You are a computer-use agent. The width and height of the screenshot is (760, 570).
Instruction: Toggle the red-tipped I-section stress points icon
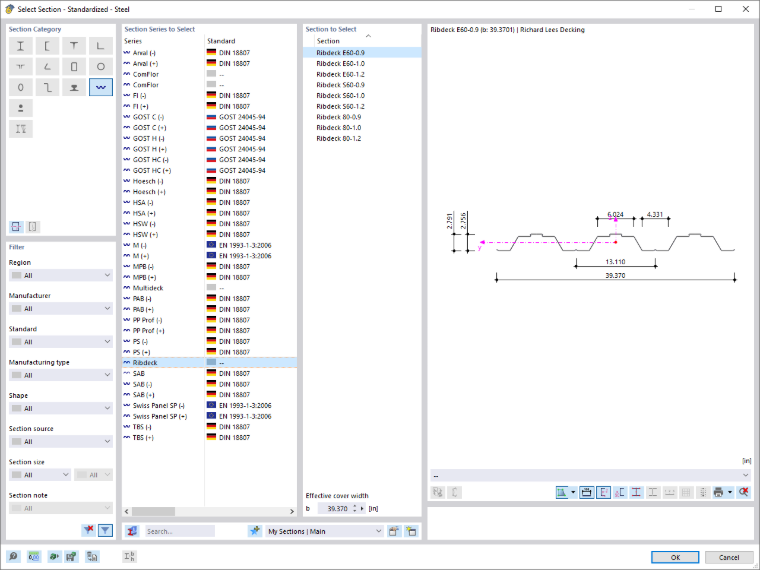(x=636, y=492)
